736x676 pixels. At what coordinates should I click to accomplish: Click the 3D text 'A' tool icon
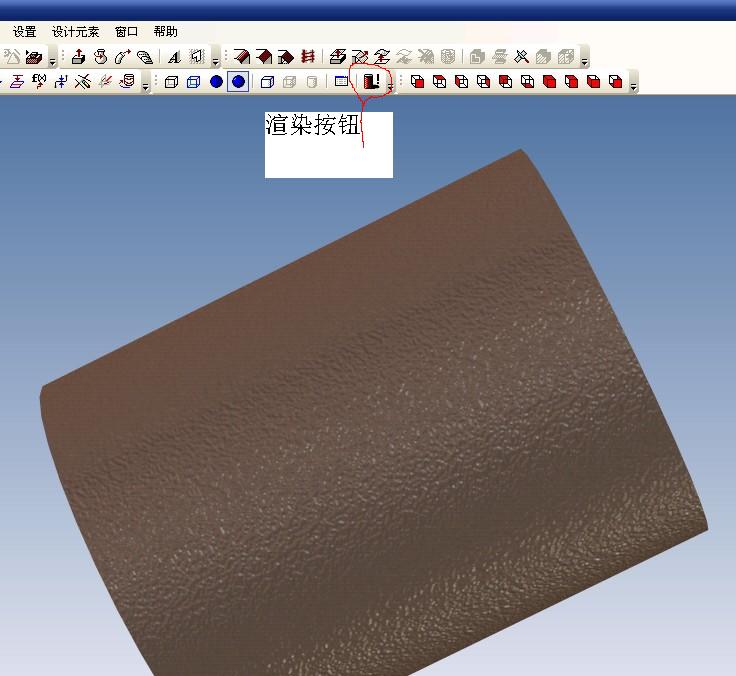[x=174, y=57]
